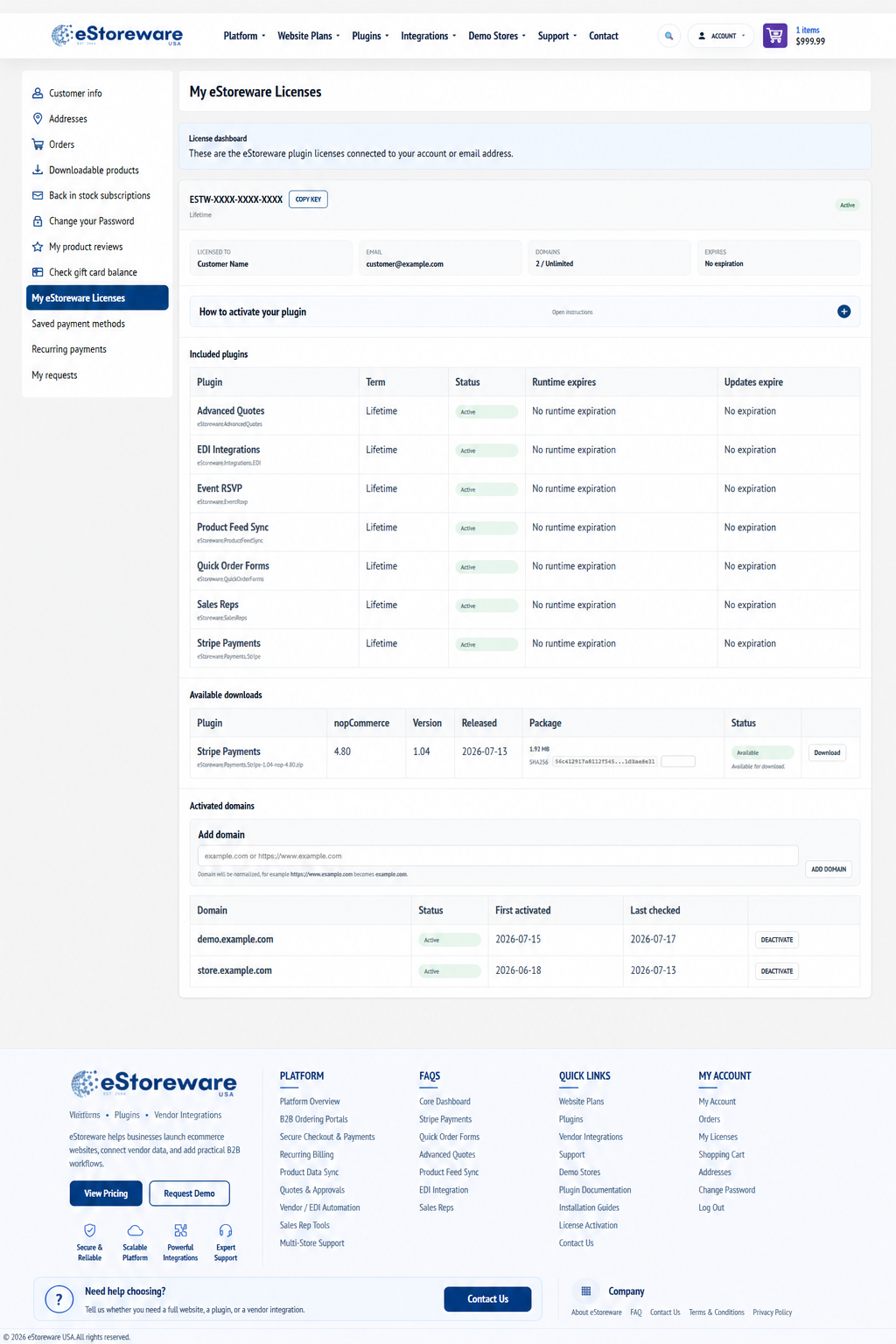The height and width of the screenshot is (1344, 896).
Task: Open Recurring payments in sidebar
Action: (69, 349)
